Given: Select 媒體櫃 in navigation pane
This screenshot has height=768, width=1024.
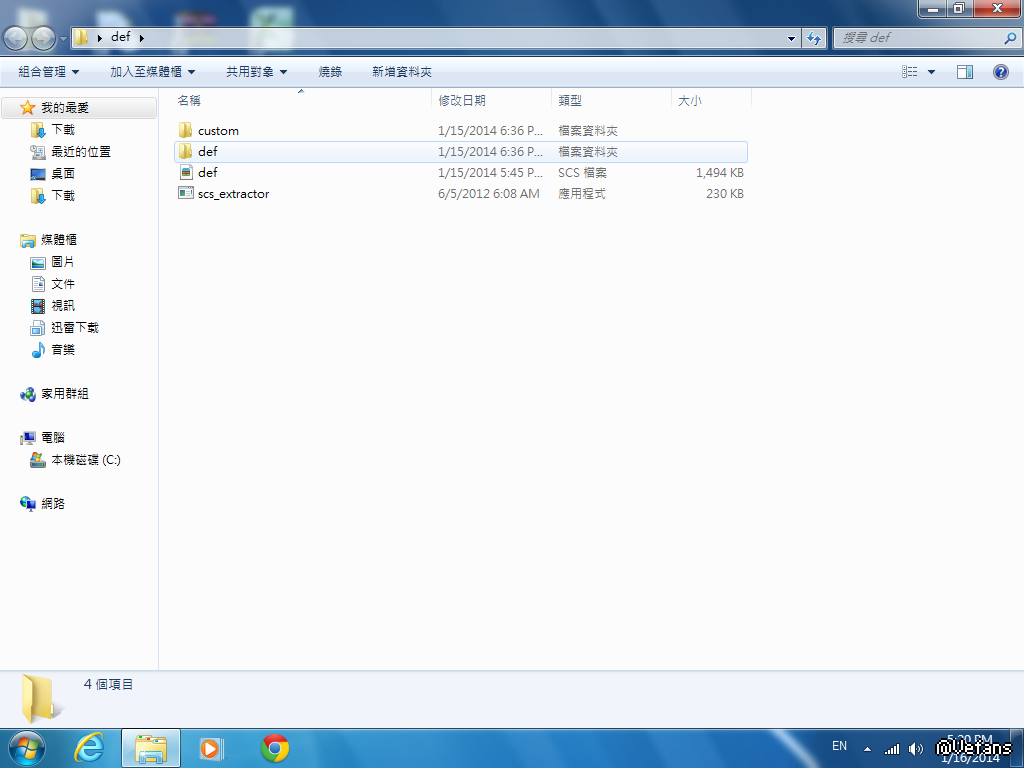Looking at the screenshot, I should pyautogui.click(x=59, y=240).
